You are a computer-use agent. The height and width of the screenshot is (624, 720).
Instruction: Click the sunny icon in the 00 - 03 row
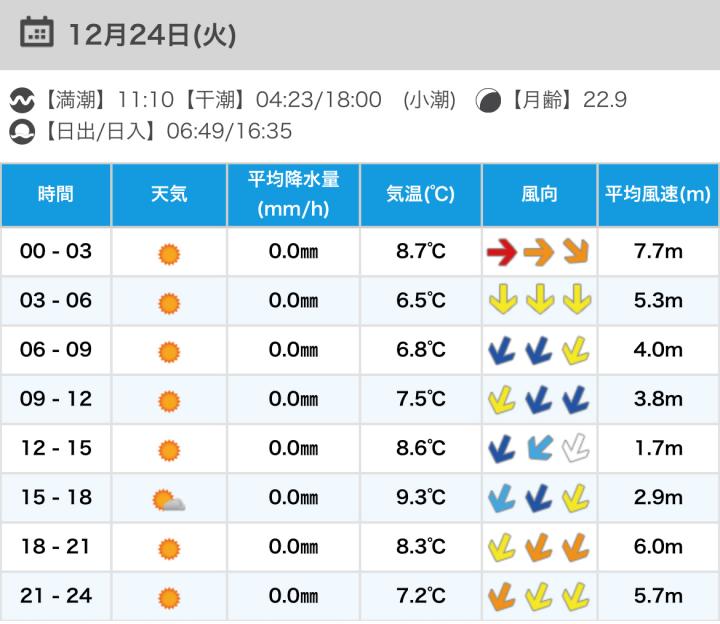point(169,254)
